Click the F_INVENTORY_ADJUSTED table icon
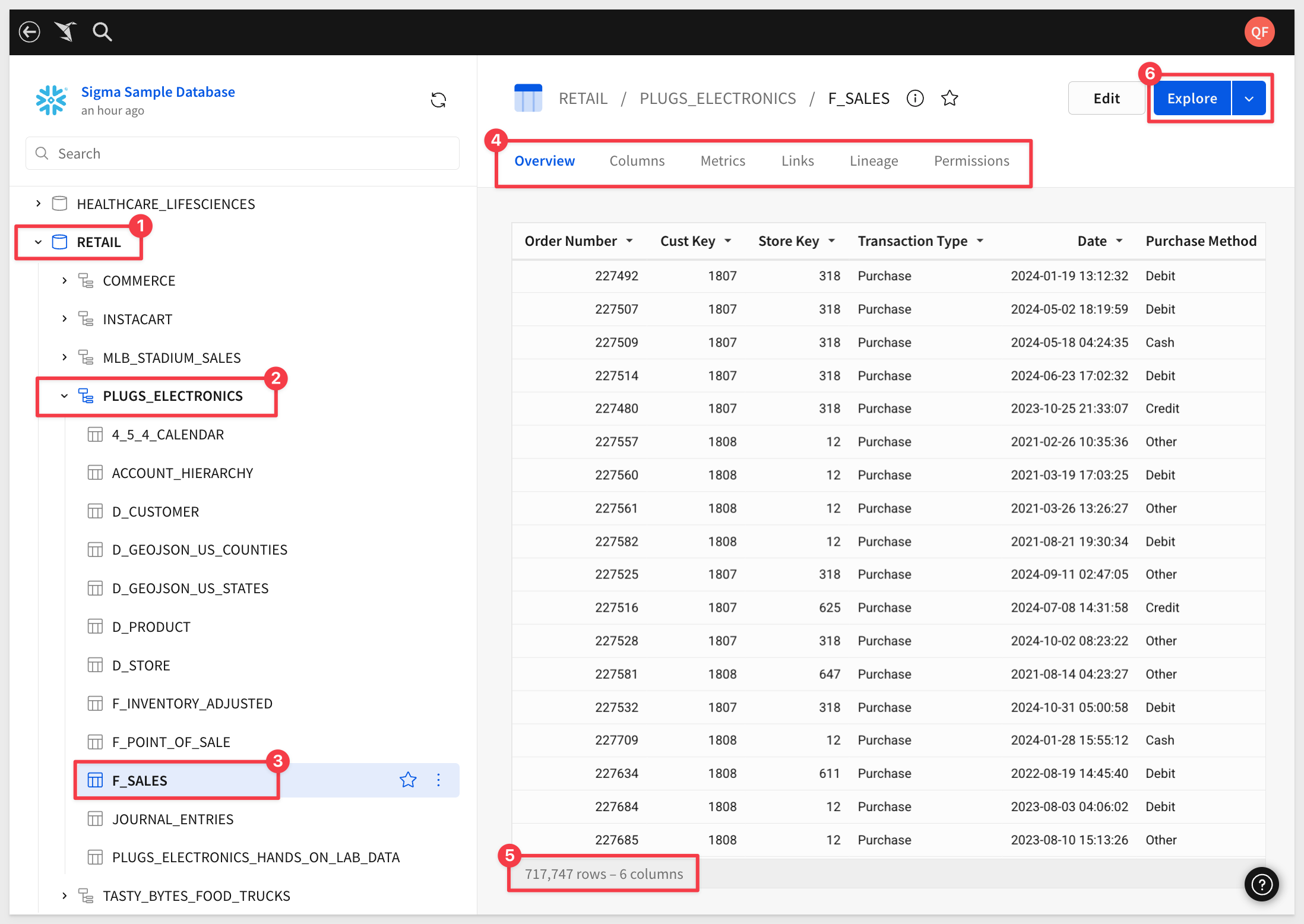Screen dimensions: 1304x924 coord(95,703)
